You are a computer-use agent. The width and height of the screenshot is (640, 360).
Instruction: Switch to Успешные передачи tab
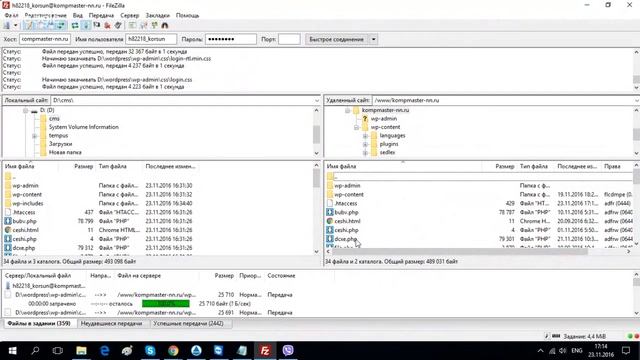(x=188, y=323)
